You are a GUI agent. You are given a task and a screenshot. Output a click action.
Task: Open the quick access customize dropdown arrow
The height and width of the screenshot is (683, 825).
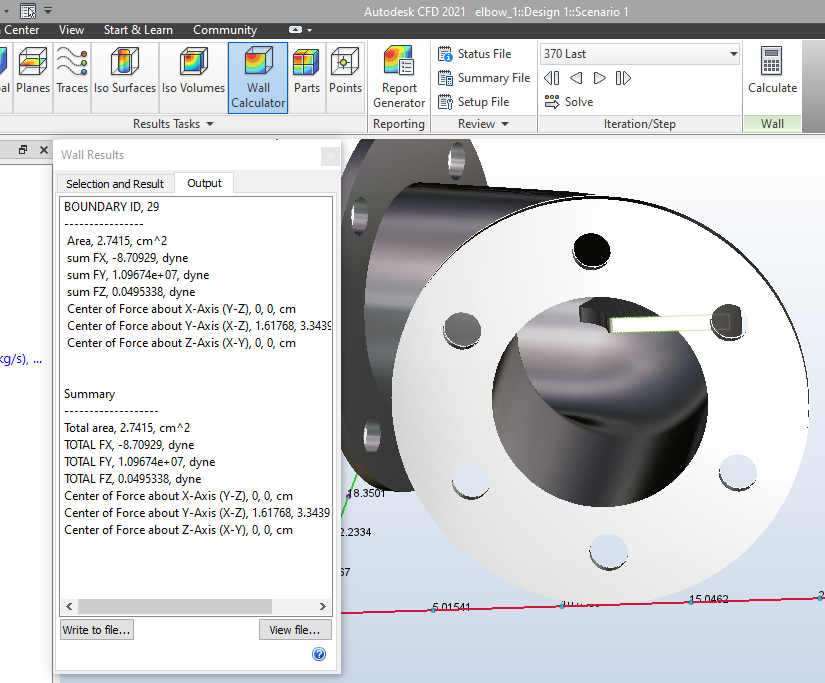point(48,11)
